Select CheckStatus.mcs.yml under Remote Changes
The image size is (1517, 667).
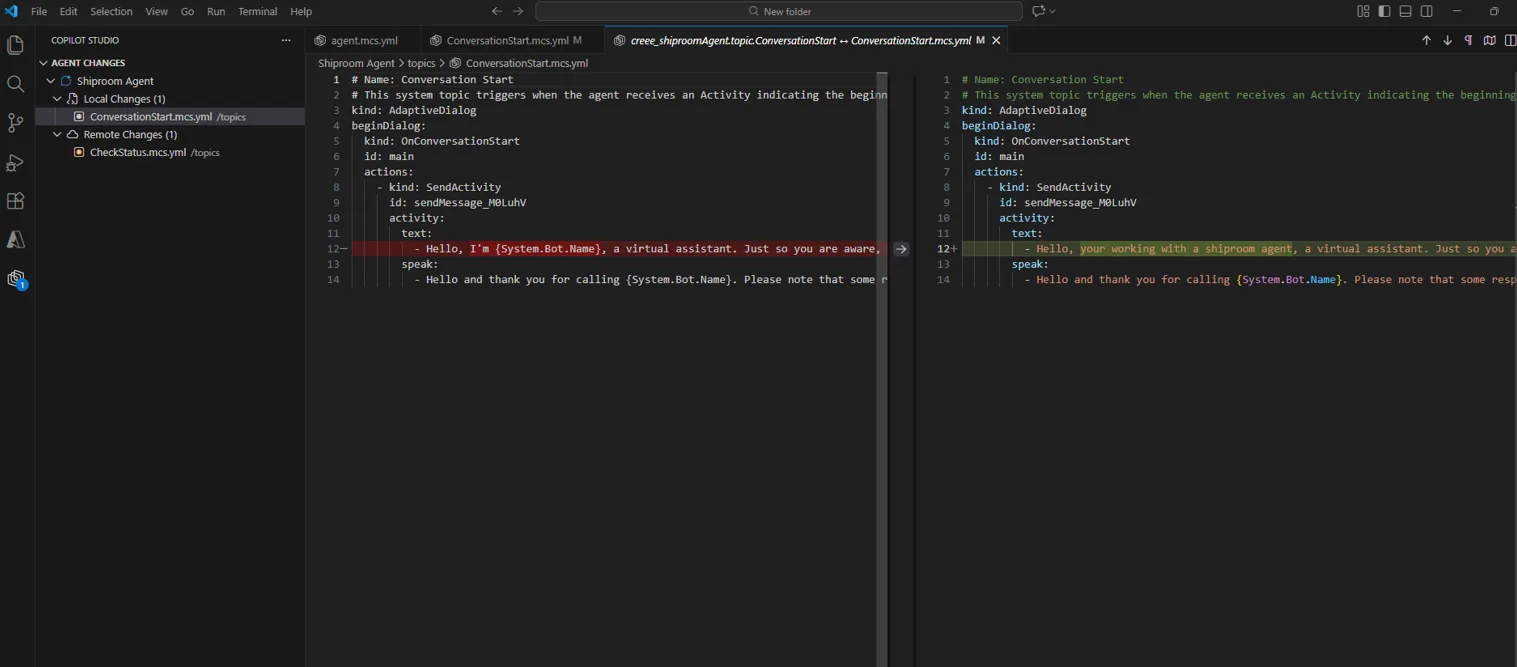(138, 153)
